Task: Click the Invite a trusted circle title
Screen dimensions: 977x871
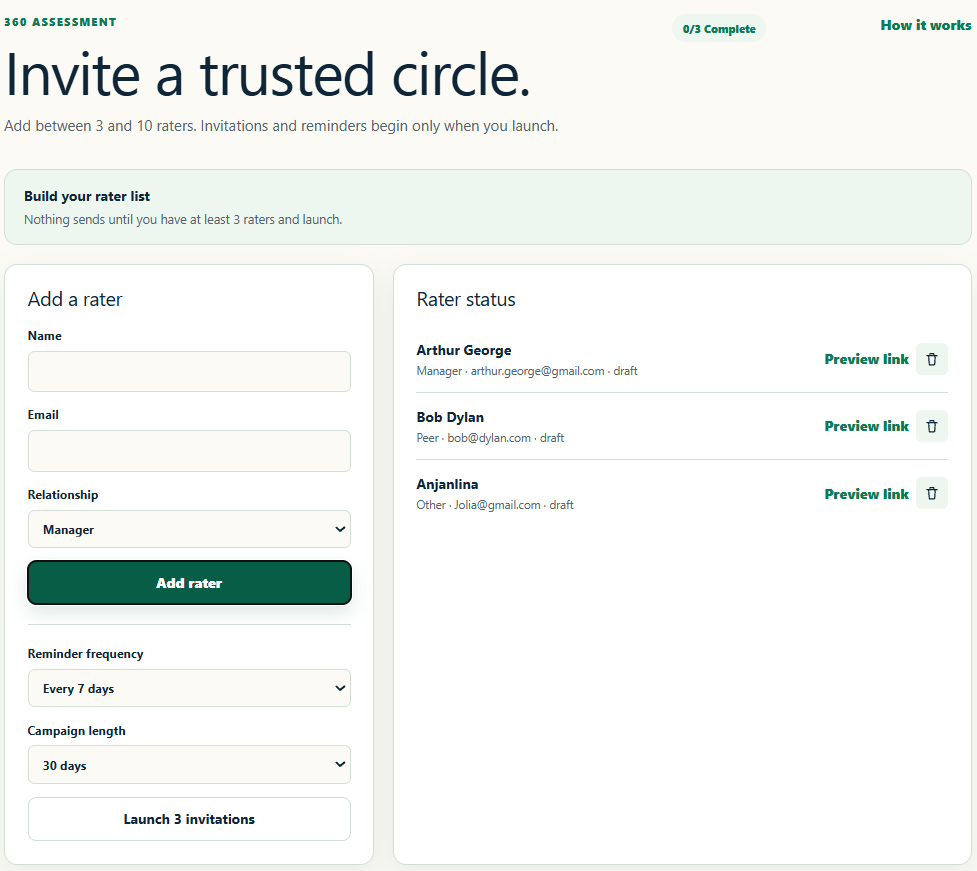Action: click(x=268, y=75)
